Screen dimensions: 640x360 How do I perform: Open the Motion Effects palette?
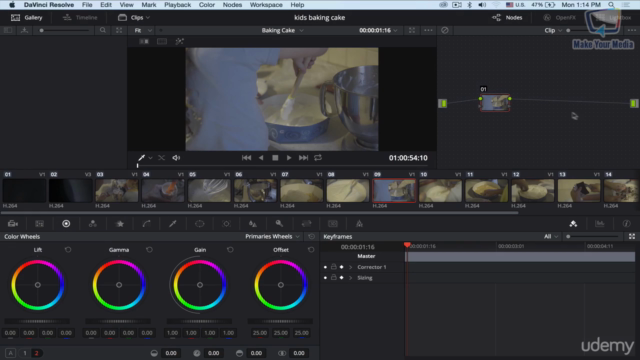[120, 224]
